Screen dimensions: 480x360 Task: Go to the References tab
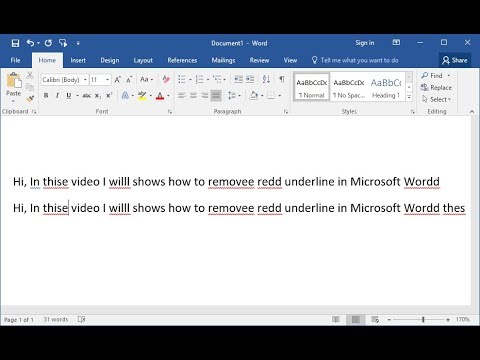(182, 60)
